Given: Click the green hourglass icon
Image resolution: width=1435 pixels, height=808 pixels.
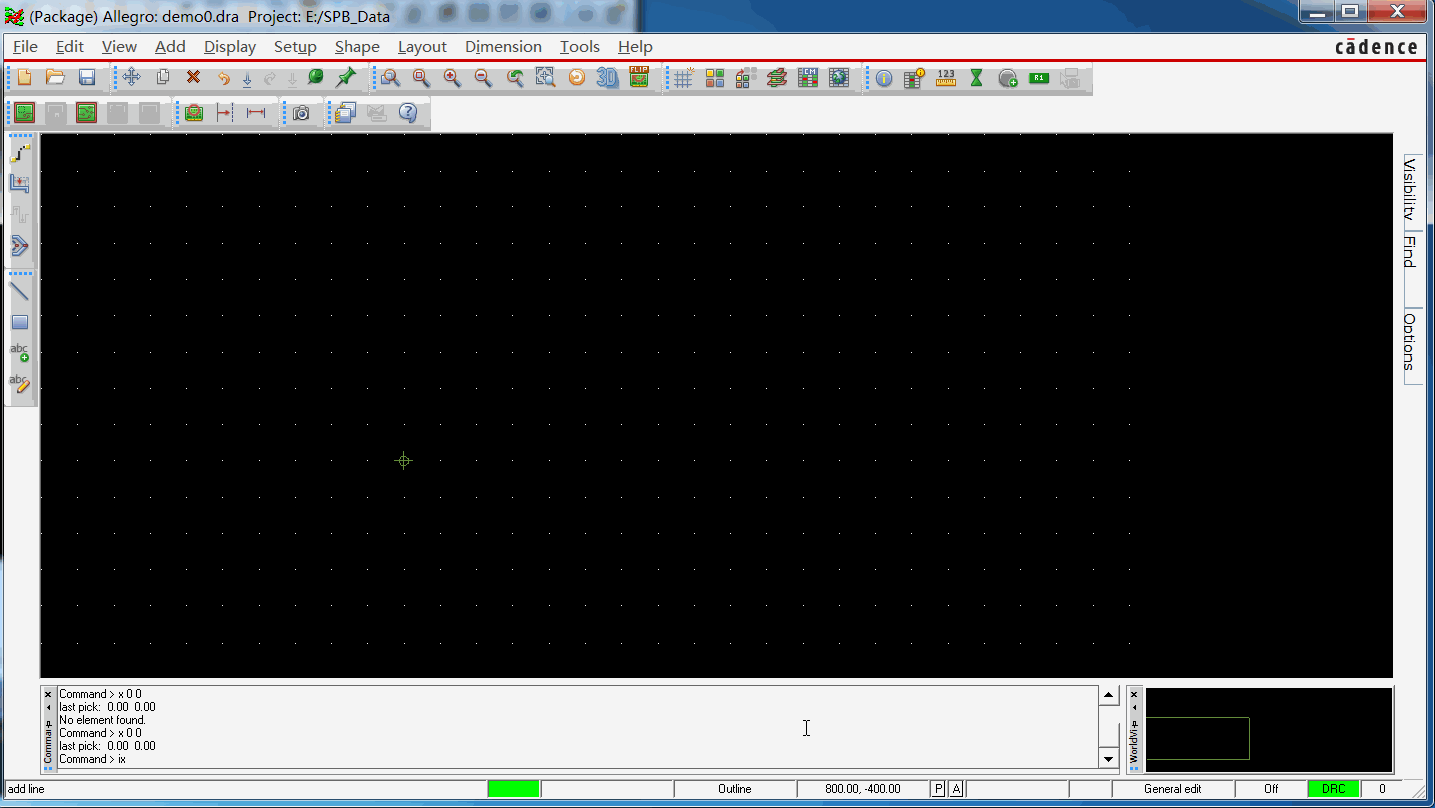Looking at the screenshot, I should coord(976,78).
